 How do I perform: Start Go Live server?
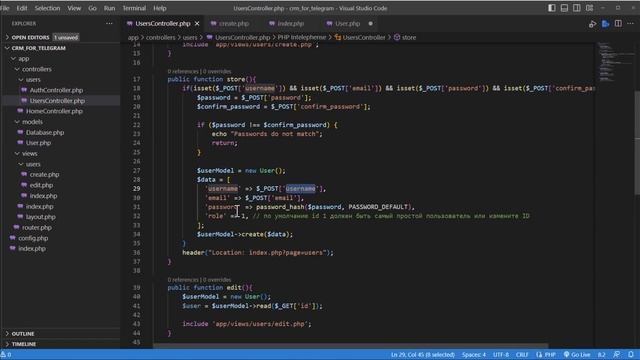(577, 355)
